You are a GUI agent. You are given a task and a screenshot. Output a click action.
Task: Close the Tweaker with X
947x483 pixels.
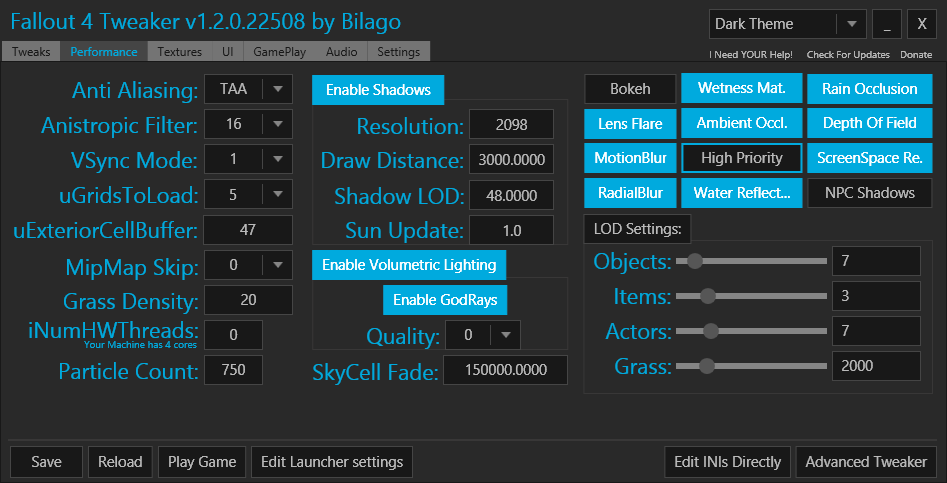(x=922, y=24)
